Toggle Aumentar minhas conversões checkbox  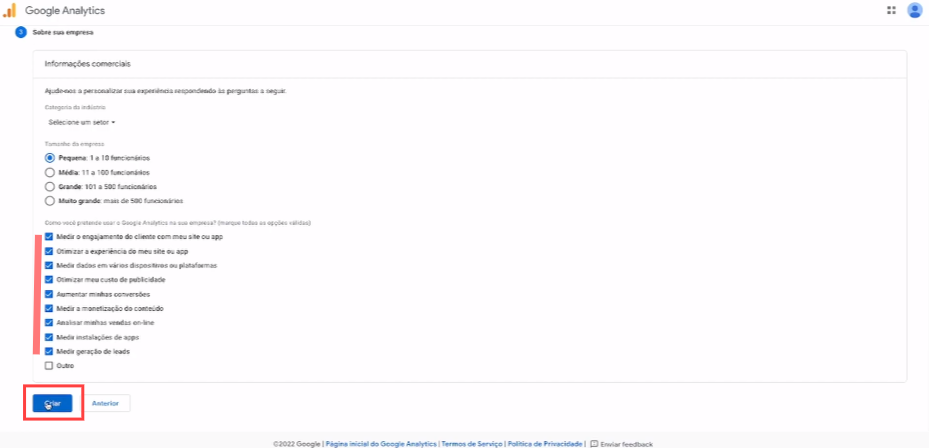[49, 295]
